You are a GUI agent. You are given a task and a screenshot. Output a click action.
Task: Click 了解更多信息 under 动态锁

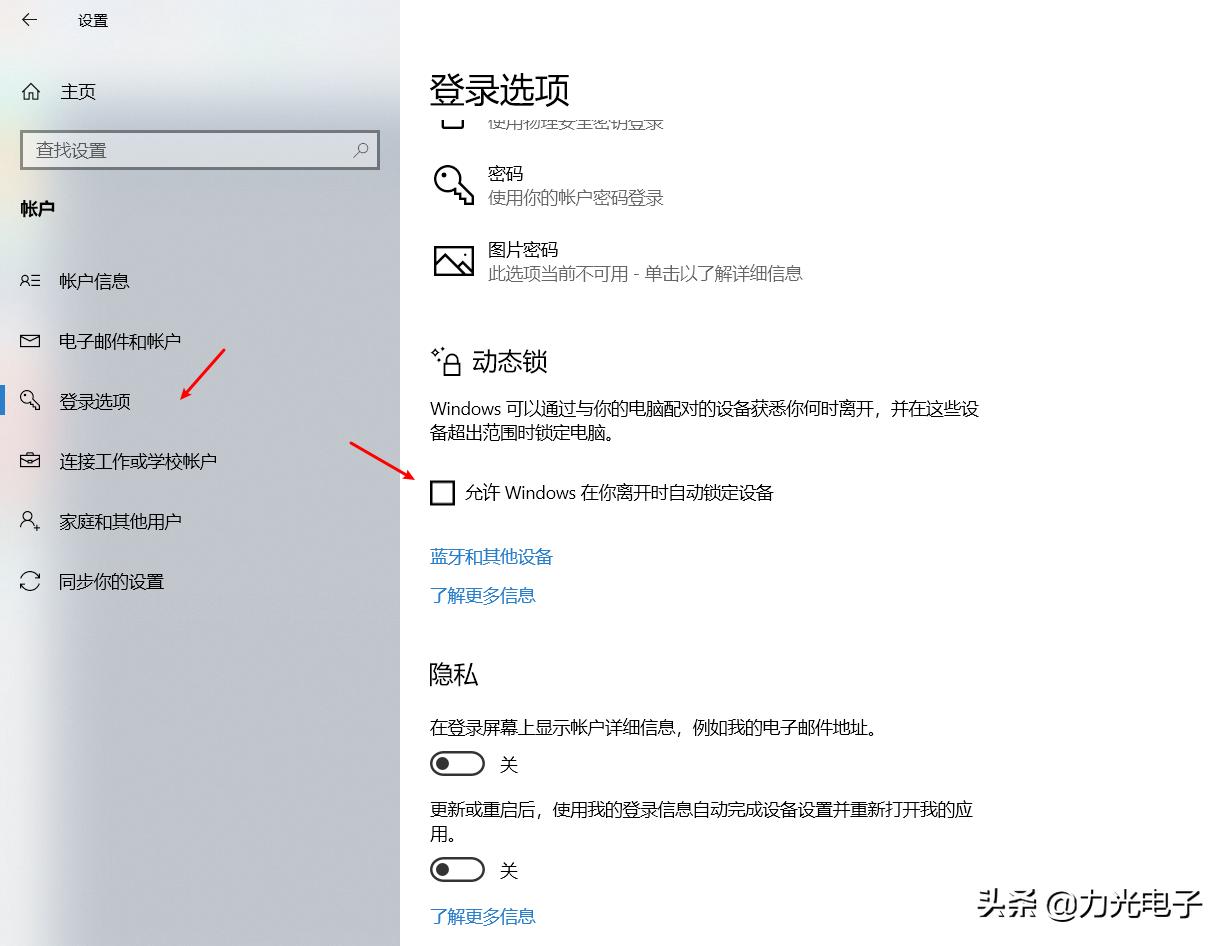pos(483,595)
